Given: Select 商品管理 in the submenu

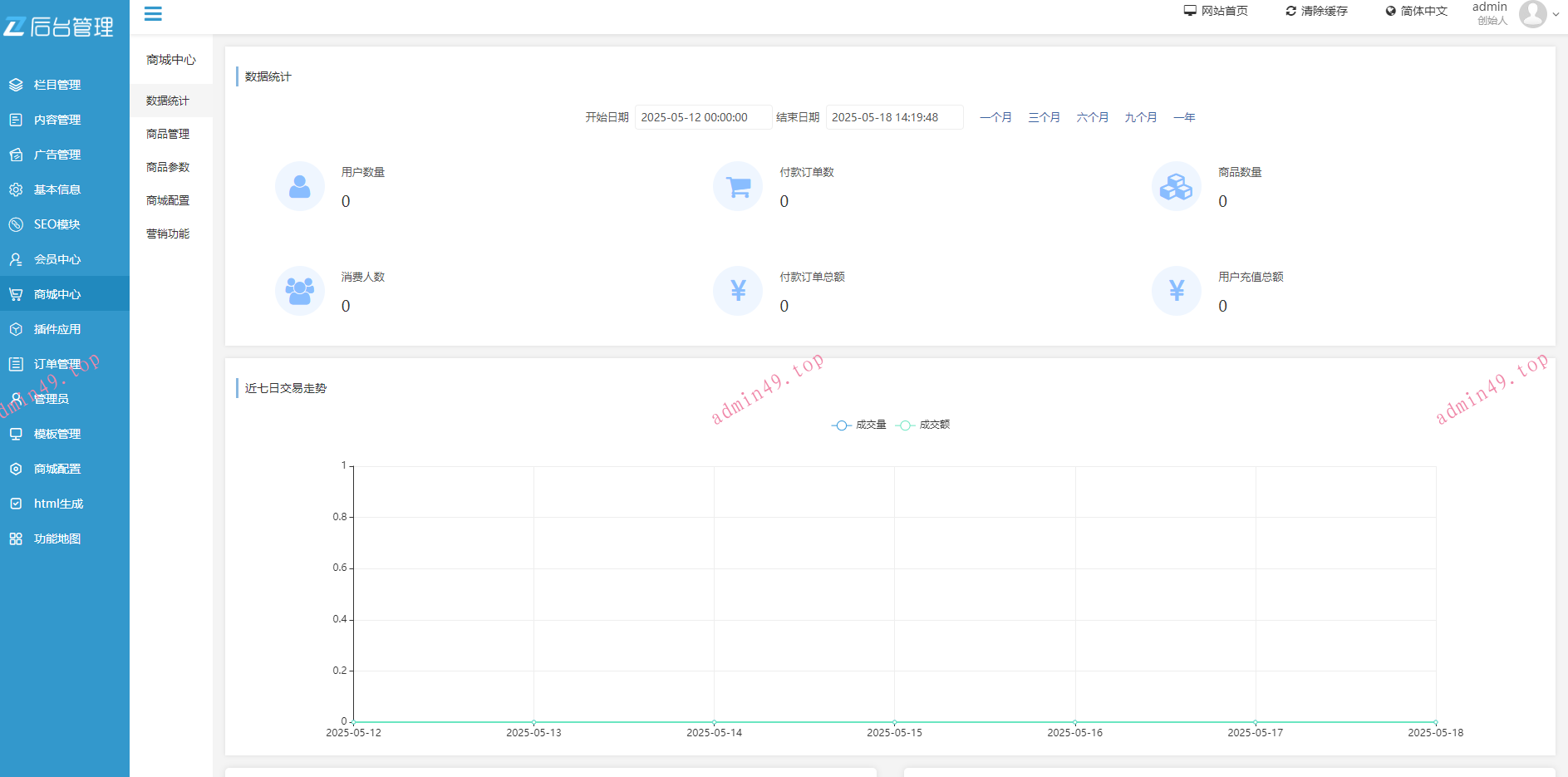Looking at the screenshot, I should point(168,134).
